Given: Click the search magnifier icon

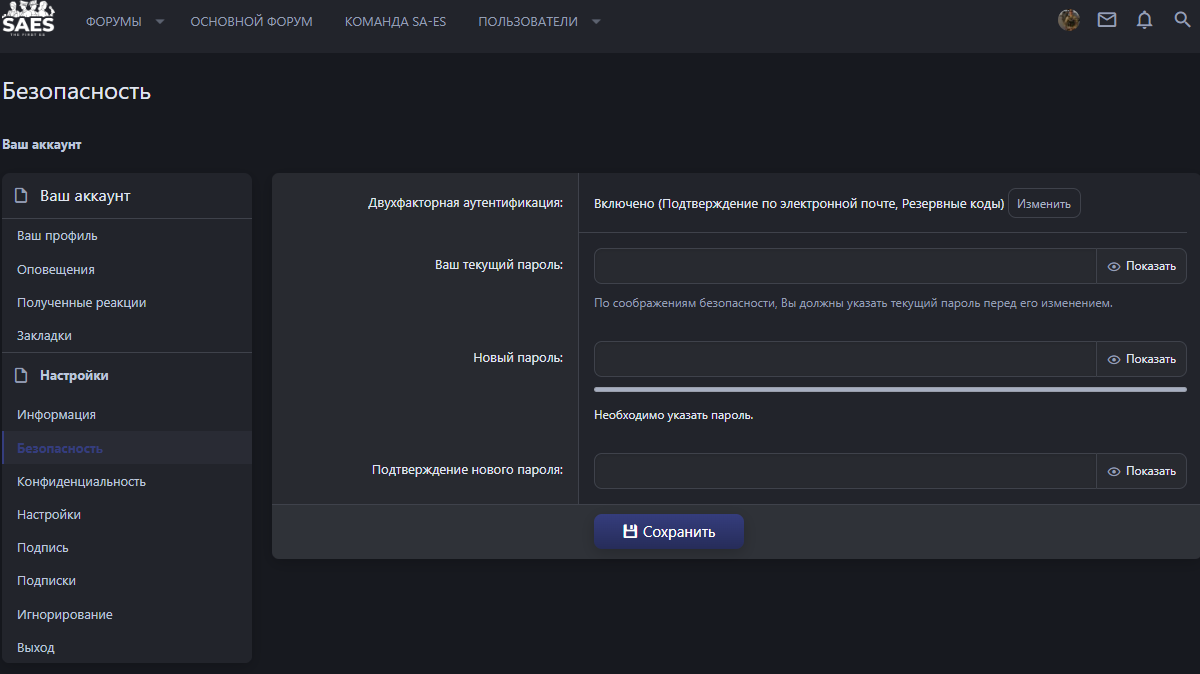Looking at the screenshot, I should pyautogui.click(x=1182, y=20).
